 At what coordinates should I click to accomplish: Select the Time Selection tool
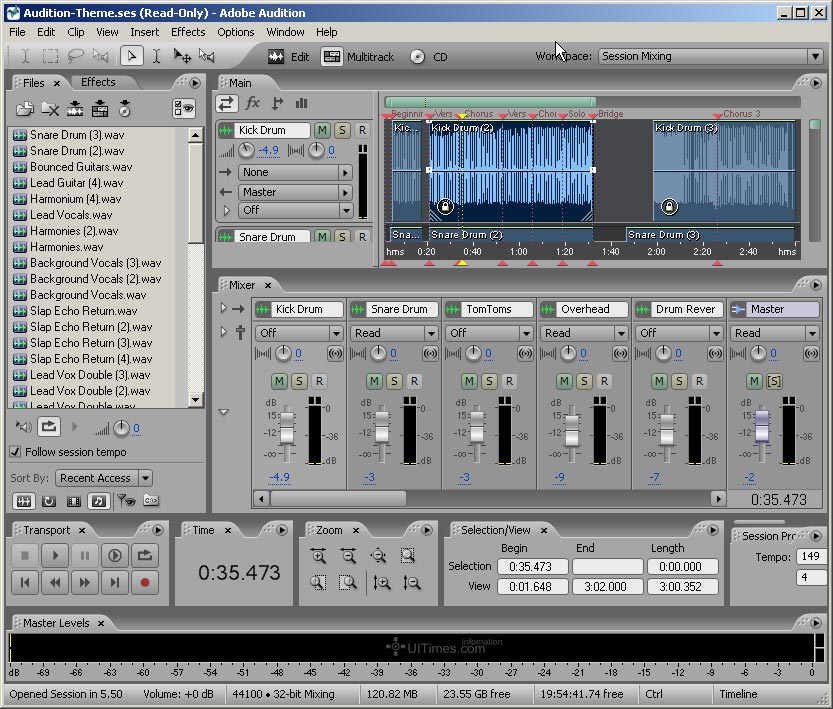(x=156, y=56)
